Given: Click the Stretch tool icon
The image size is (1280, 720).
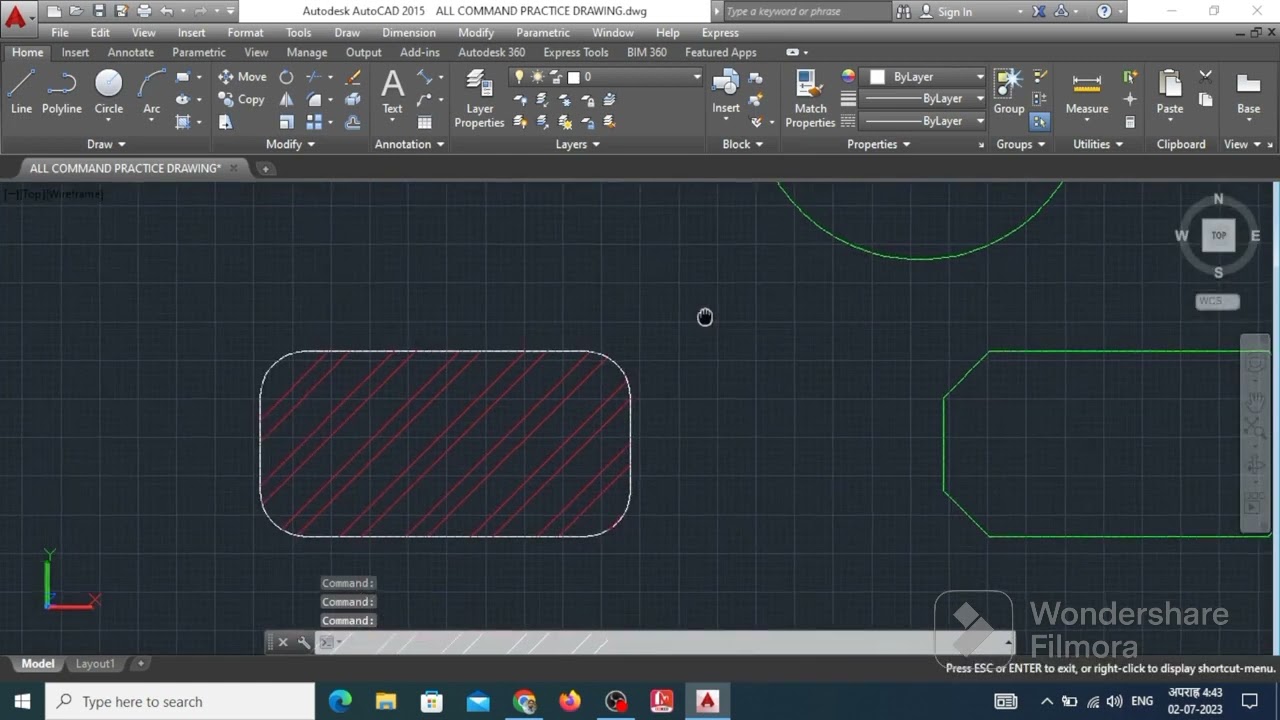Looking at the screenshot, I should click(225, 122).
